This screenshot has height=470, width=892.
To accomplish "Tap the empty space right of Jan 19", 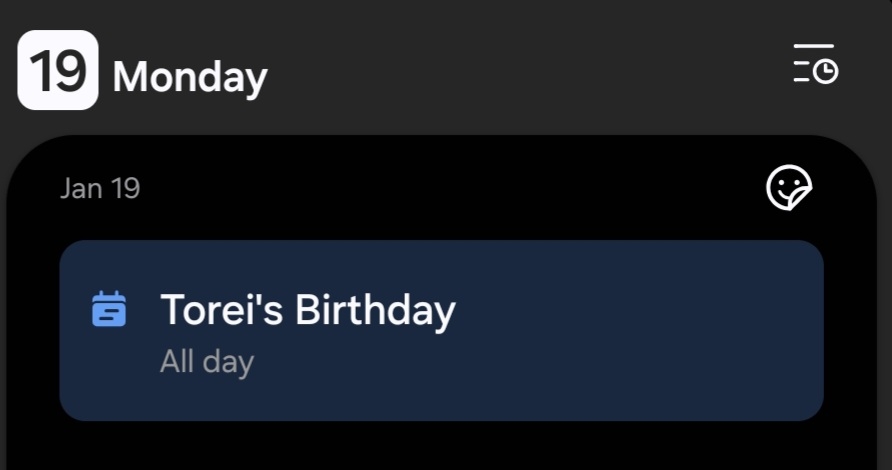I will (x=450, y=188).
